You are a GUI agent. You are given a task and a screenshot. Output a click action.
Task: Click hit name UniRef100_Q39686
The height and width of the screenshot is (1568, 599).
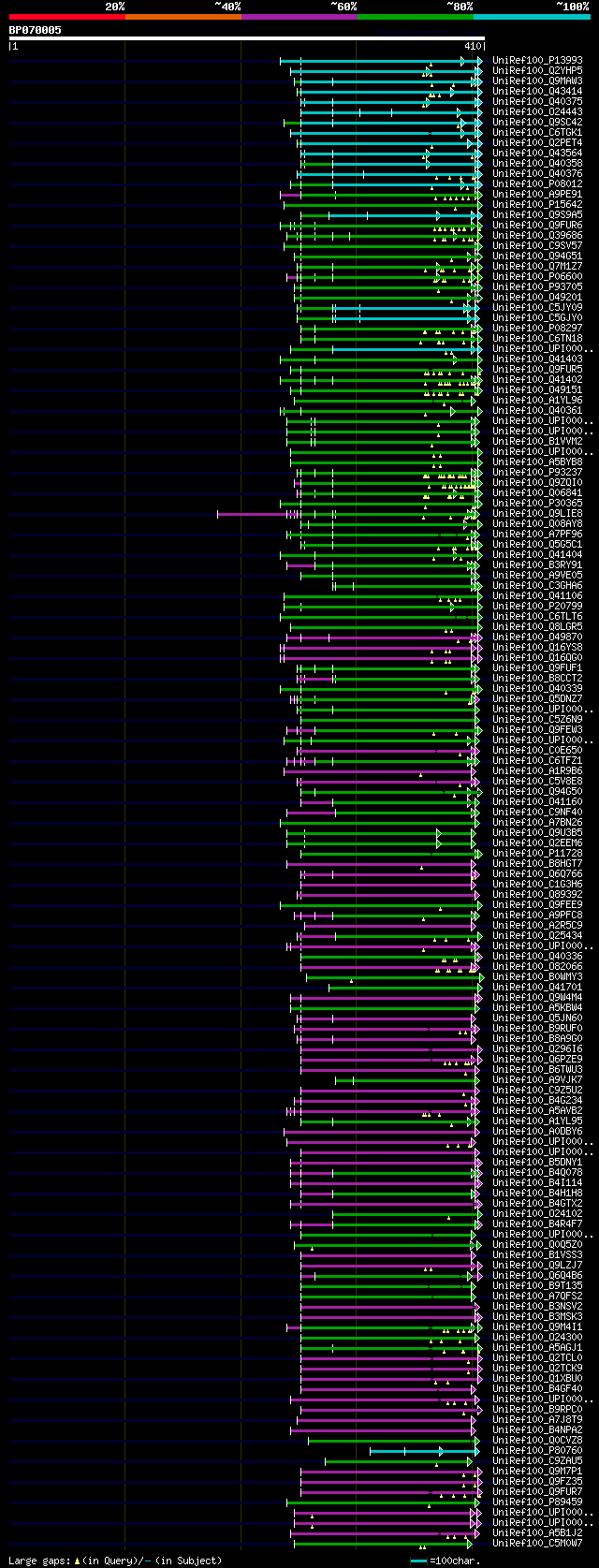click(537, 236)
